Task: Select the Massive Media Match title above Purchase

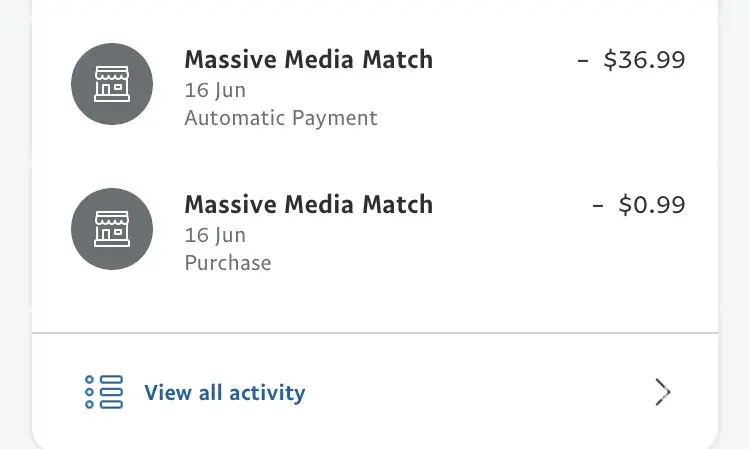Action: point(308,205)
